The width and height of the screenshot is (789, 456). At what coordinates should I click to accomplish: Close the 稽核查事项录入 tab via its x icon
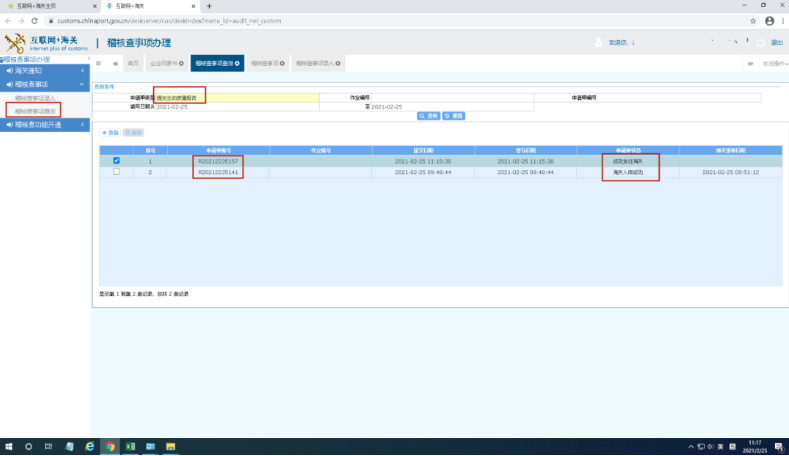click(x=338, y=63)
